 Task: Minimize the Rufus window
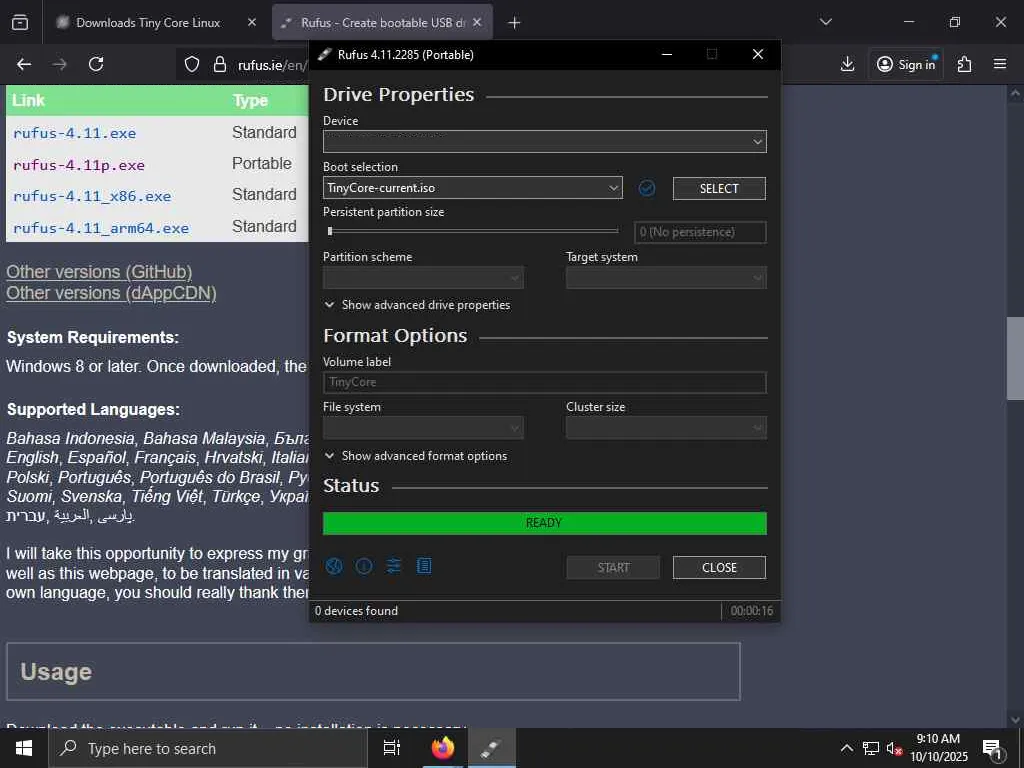pos(667,54)
